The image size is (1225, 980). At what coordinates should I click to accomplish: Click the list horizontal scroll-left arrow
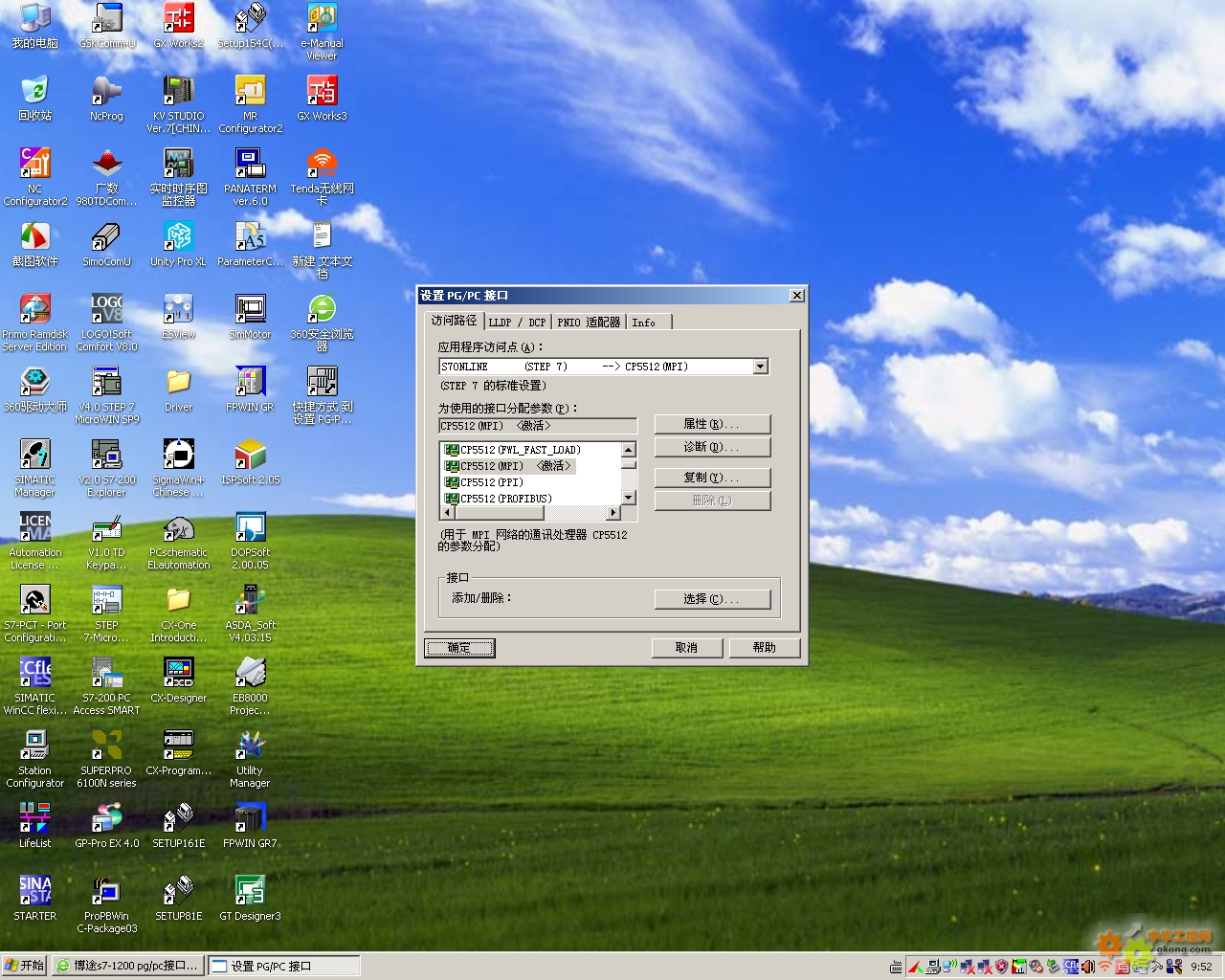tap(447, 513)
